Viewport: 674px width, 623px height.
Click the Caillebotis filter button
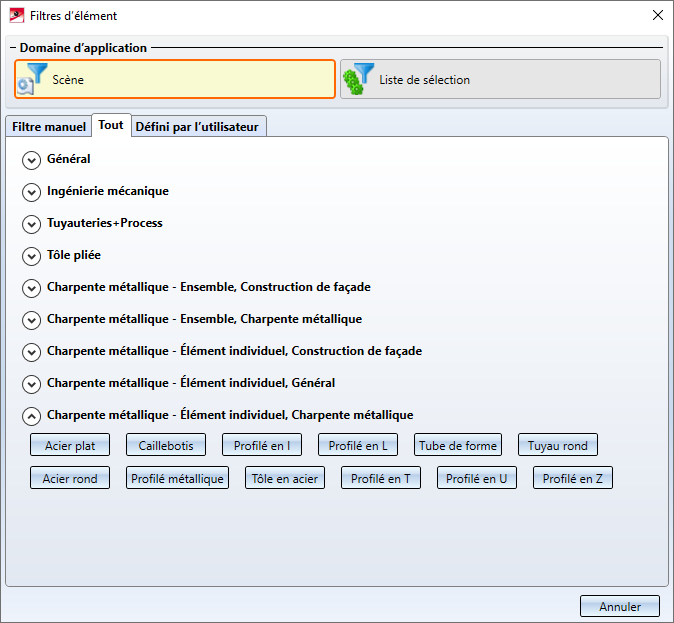[166, 445]
